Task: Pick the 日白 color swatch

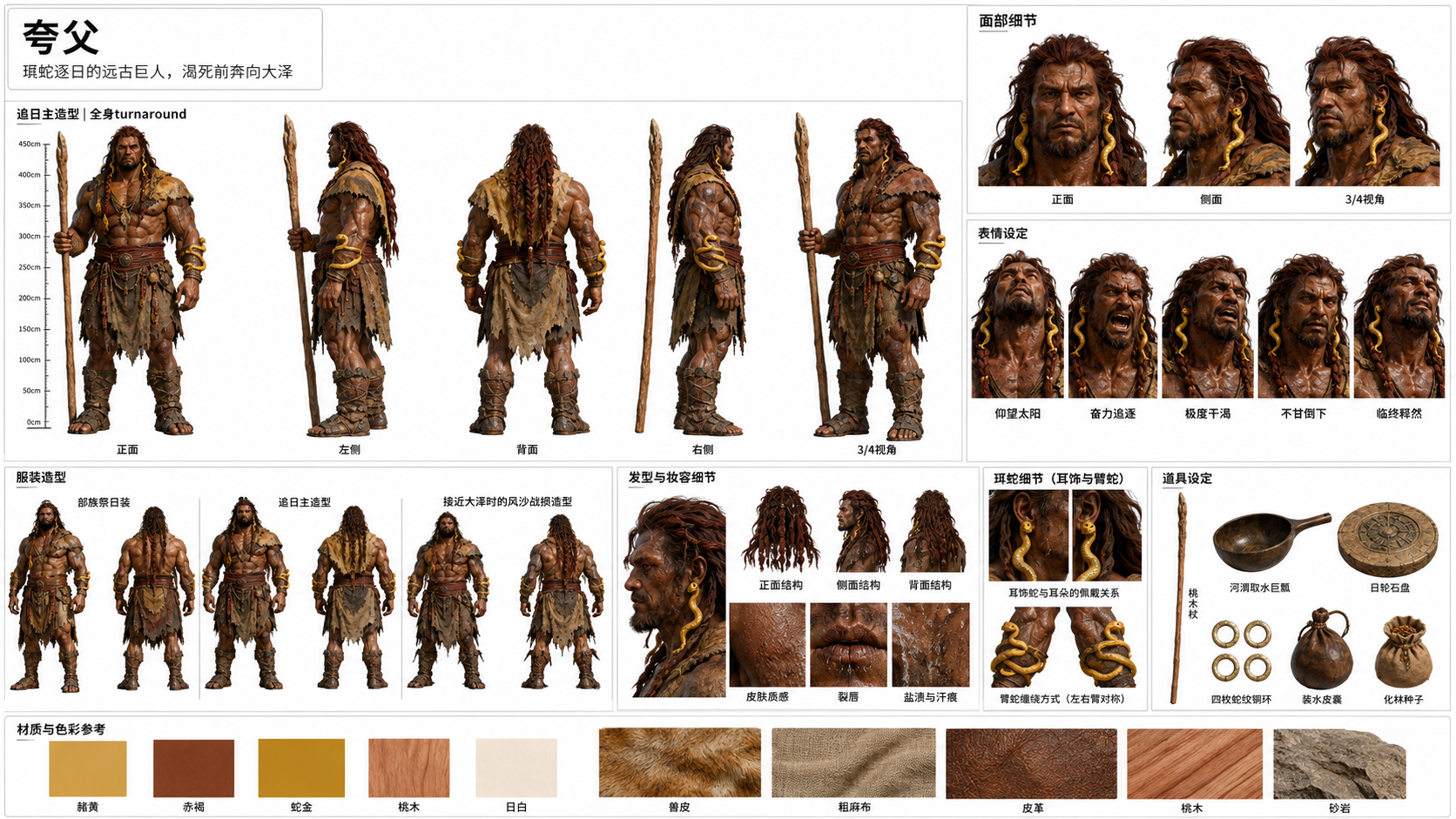Action: coord(516,768)
